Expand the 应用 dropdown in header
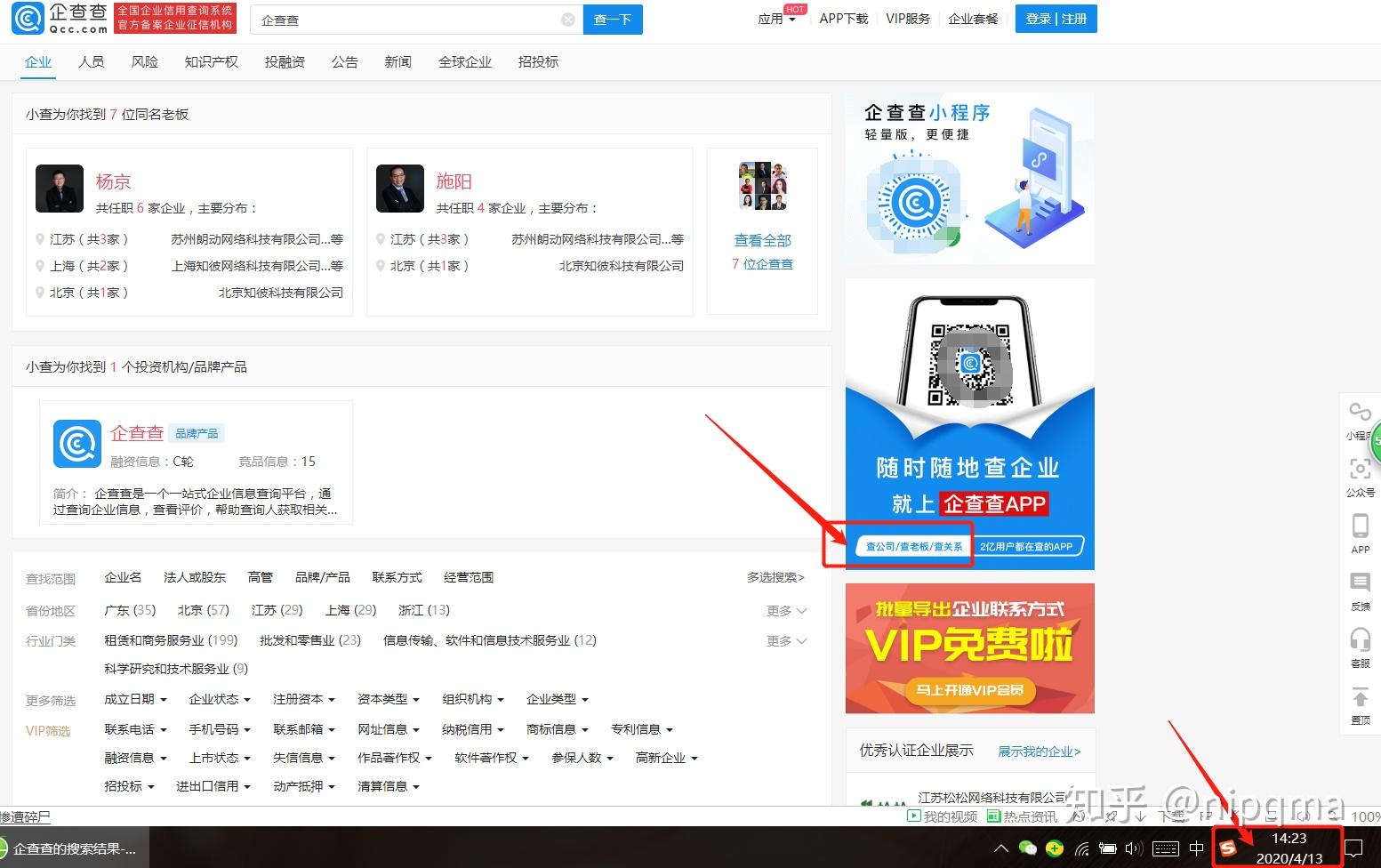The height and width of the screenshot is (868, 1381). 776,19
